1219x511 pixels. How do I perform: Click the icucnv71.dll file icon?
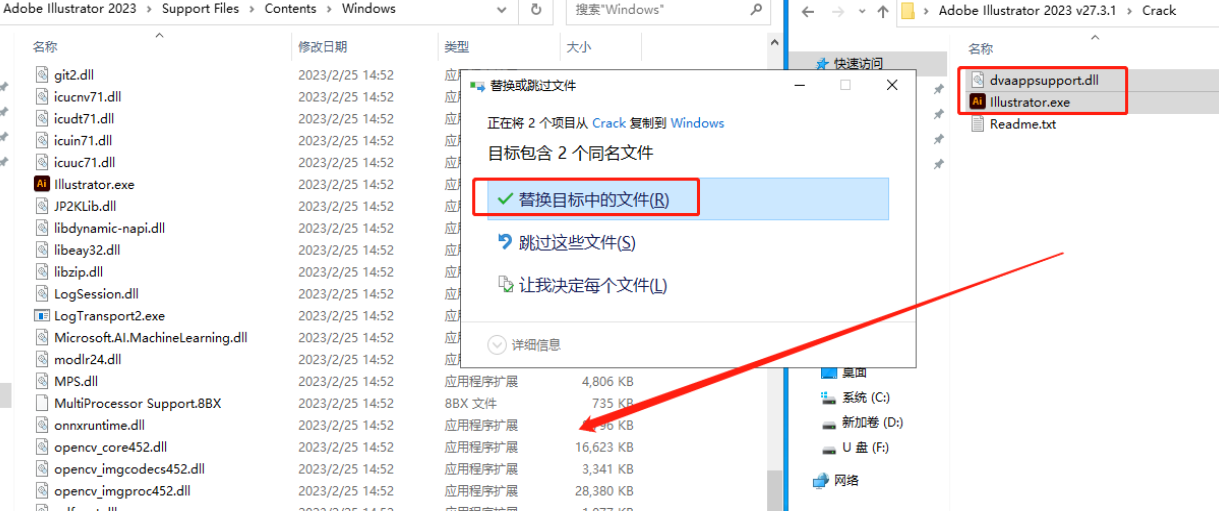click(x=41, y=97)
